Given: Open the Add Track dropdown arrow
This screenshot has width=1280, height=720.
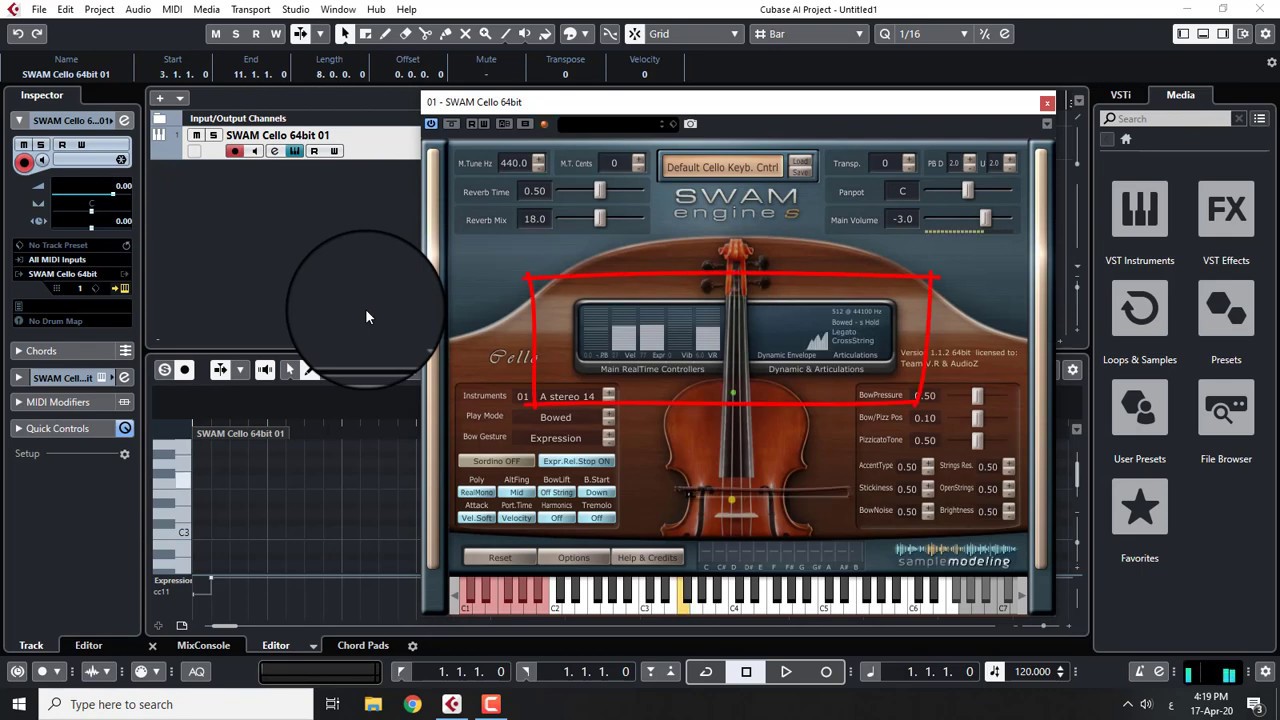Looking at the screenshot, I should (180, 98).
